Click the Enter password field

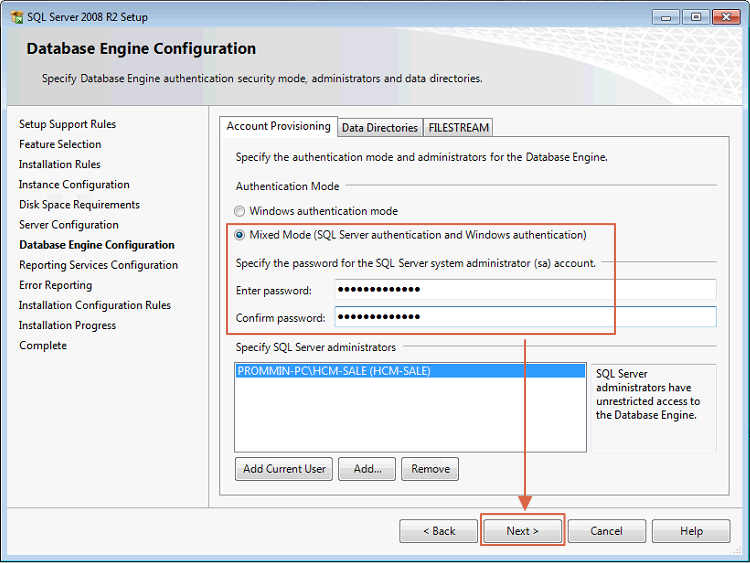(x=525, y=289)
